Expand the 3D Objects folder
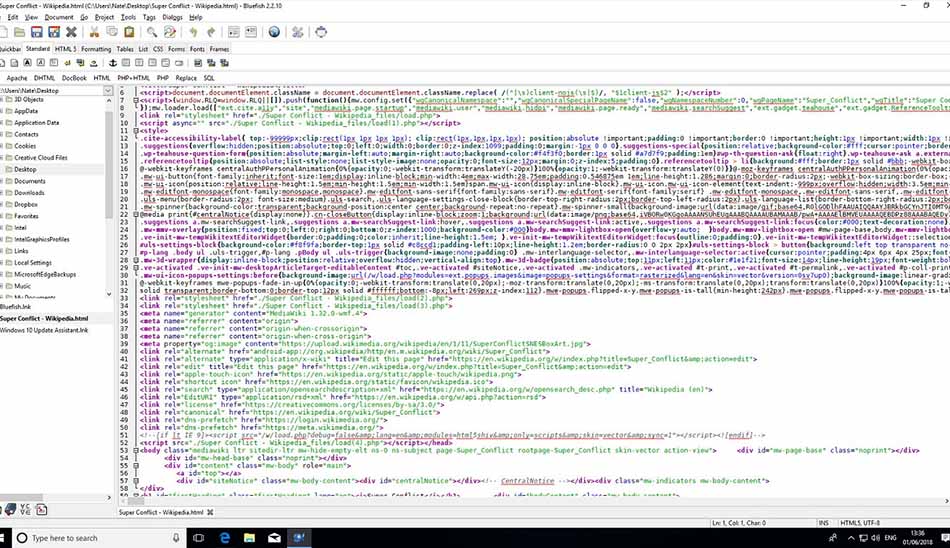 2,99
